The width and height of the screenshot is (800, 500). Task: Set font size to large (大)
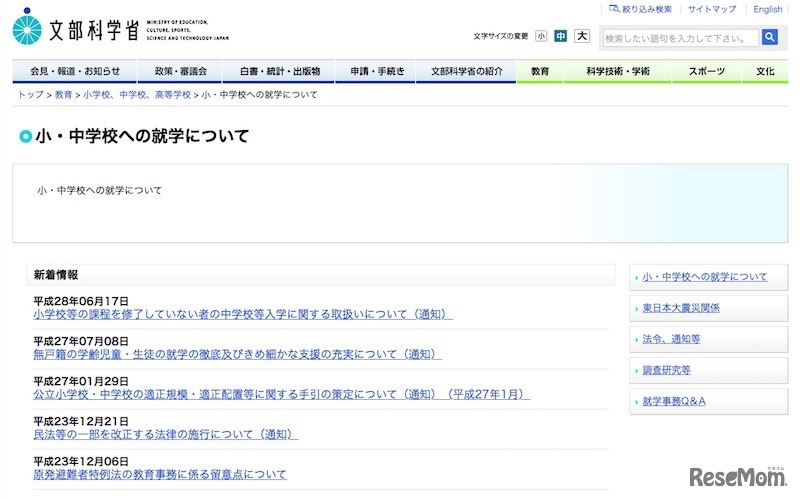pyautogui.click(x=581, y=36)
